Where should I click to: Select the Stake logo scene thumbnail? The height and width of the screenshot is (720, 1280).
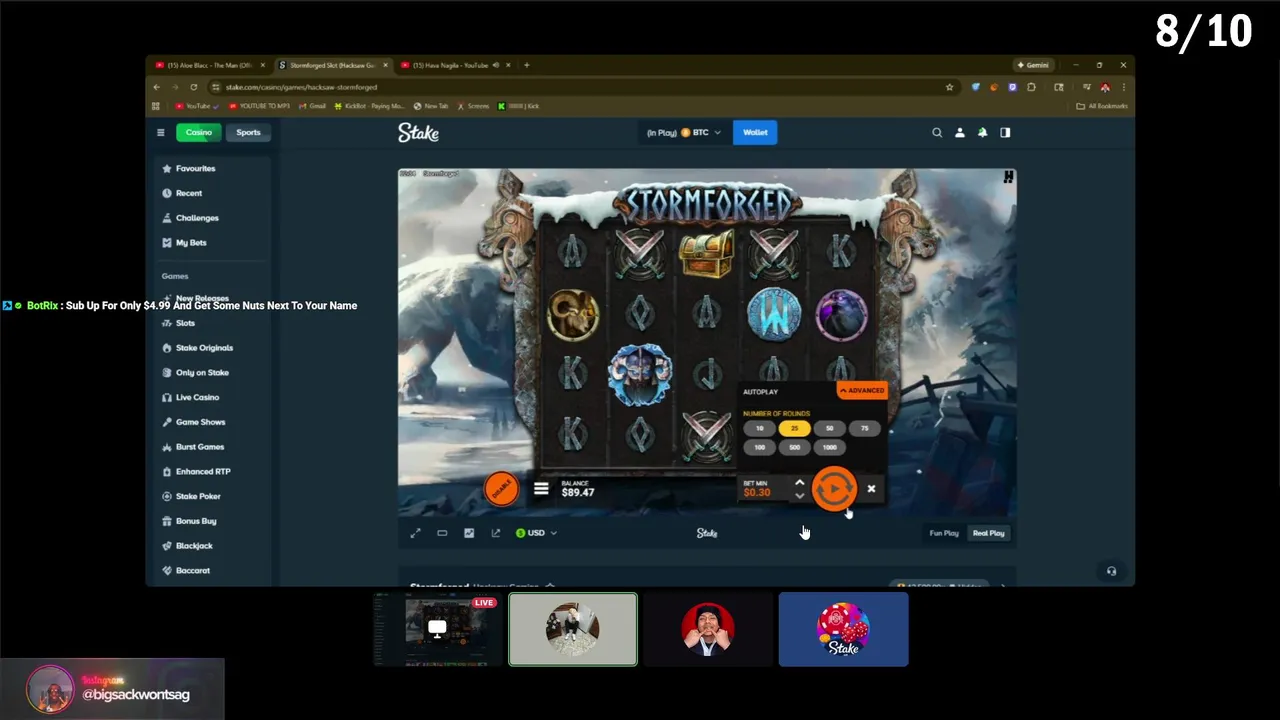(x=843, y=629)
